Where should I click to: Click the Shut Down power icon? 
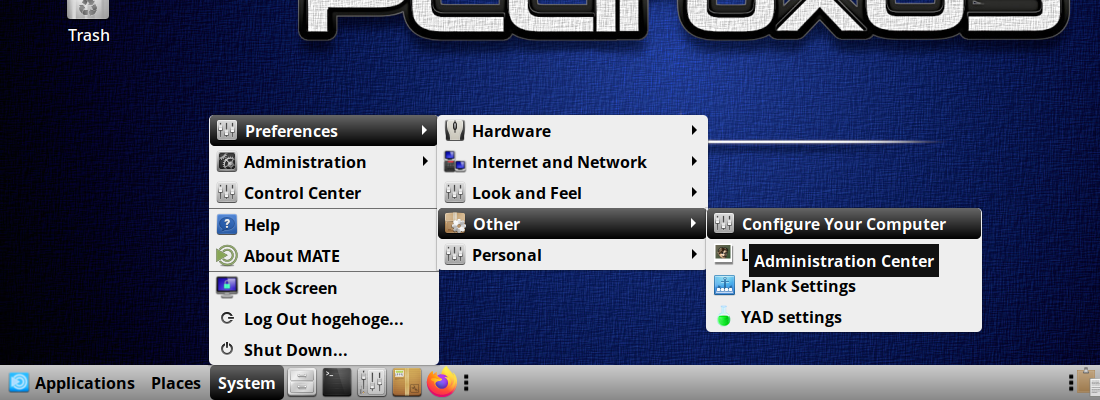pos(227,349)
